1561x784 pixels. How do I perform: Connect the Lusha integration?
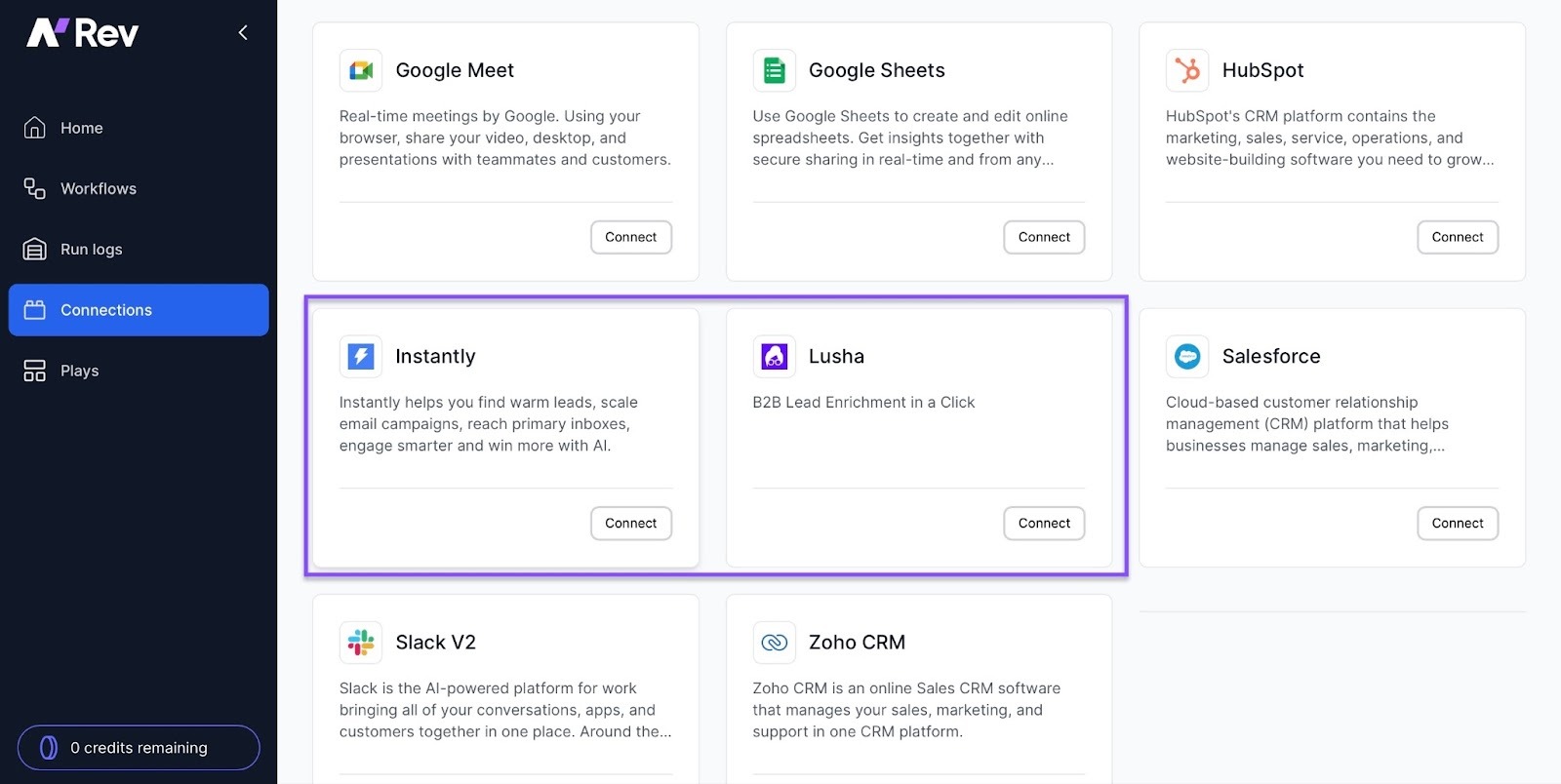tap(1044, 523)
